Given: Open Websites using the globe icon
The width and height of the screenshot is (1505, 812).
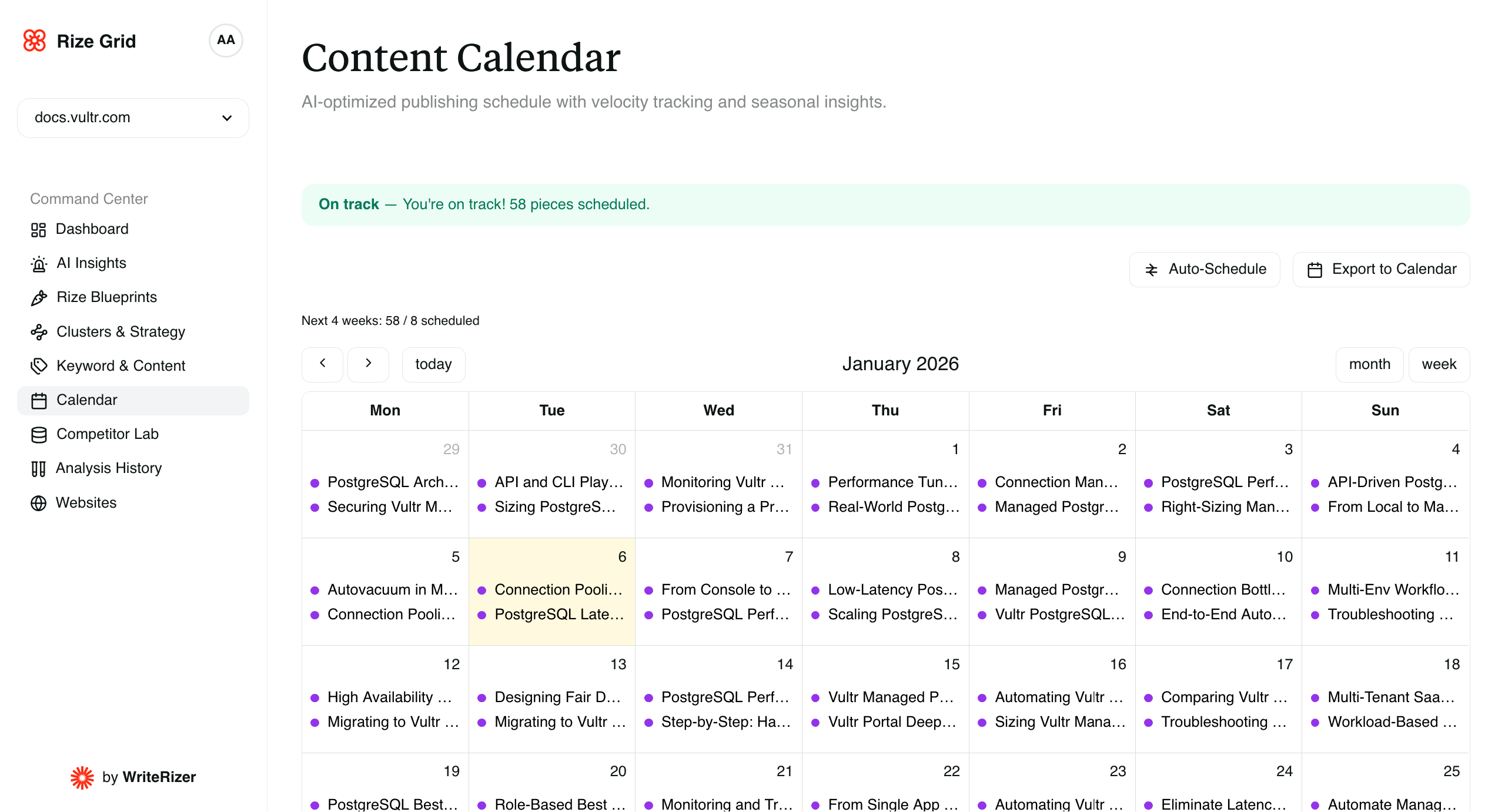Looking at the screenshot, I should click(x=39, y=503).
